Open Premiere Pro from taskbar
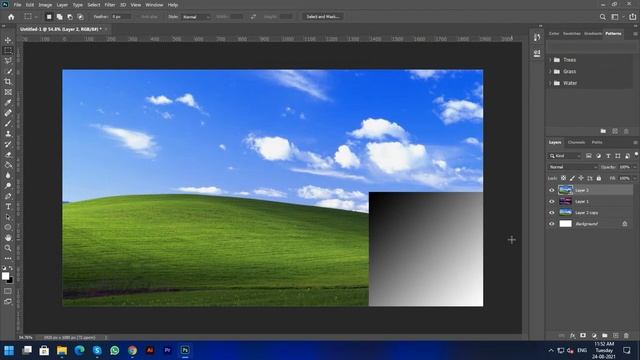Screen dimensions: 640x360 click(x=167, y=350)
